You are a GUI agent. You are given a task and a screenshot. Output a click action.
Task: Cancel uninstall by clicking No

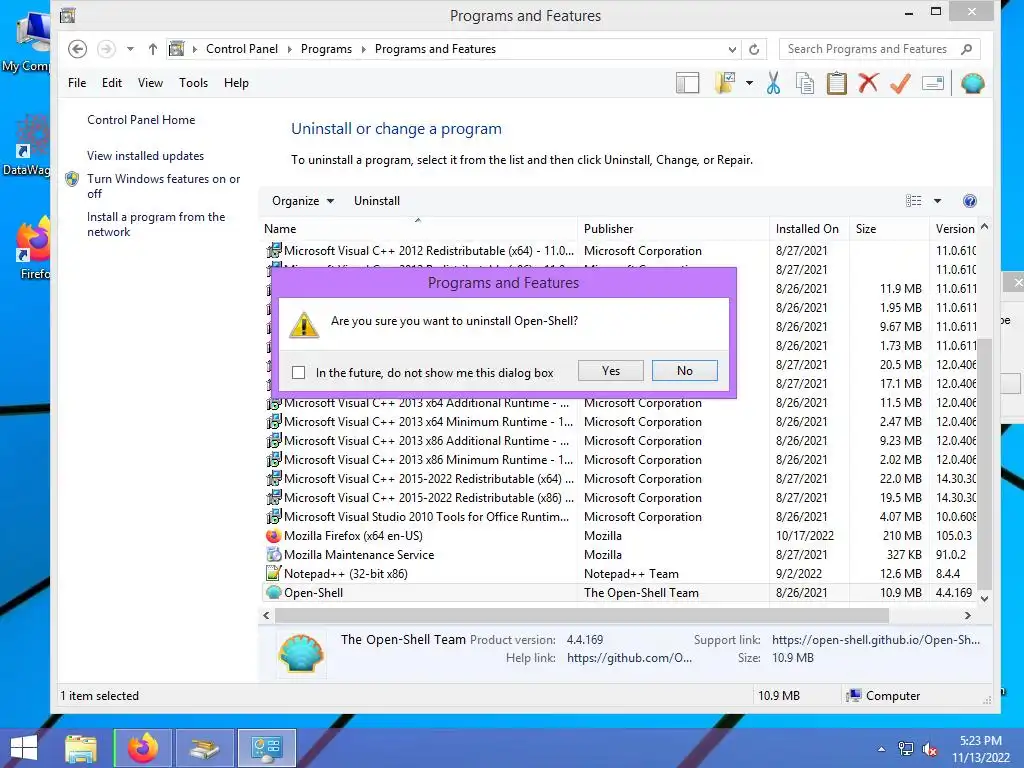[x=684, y=371]
